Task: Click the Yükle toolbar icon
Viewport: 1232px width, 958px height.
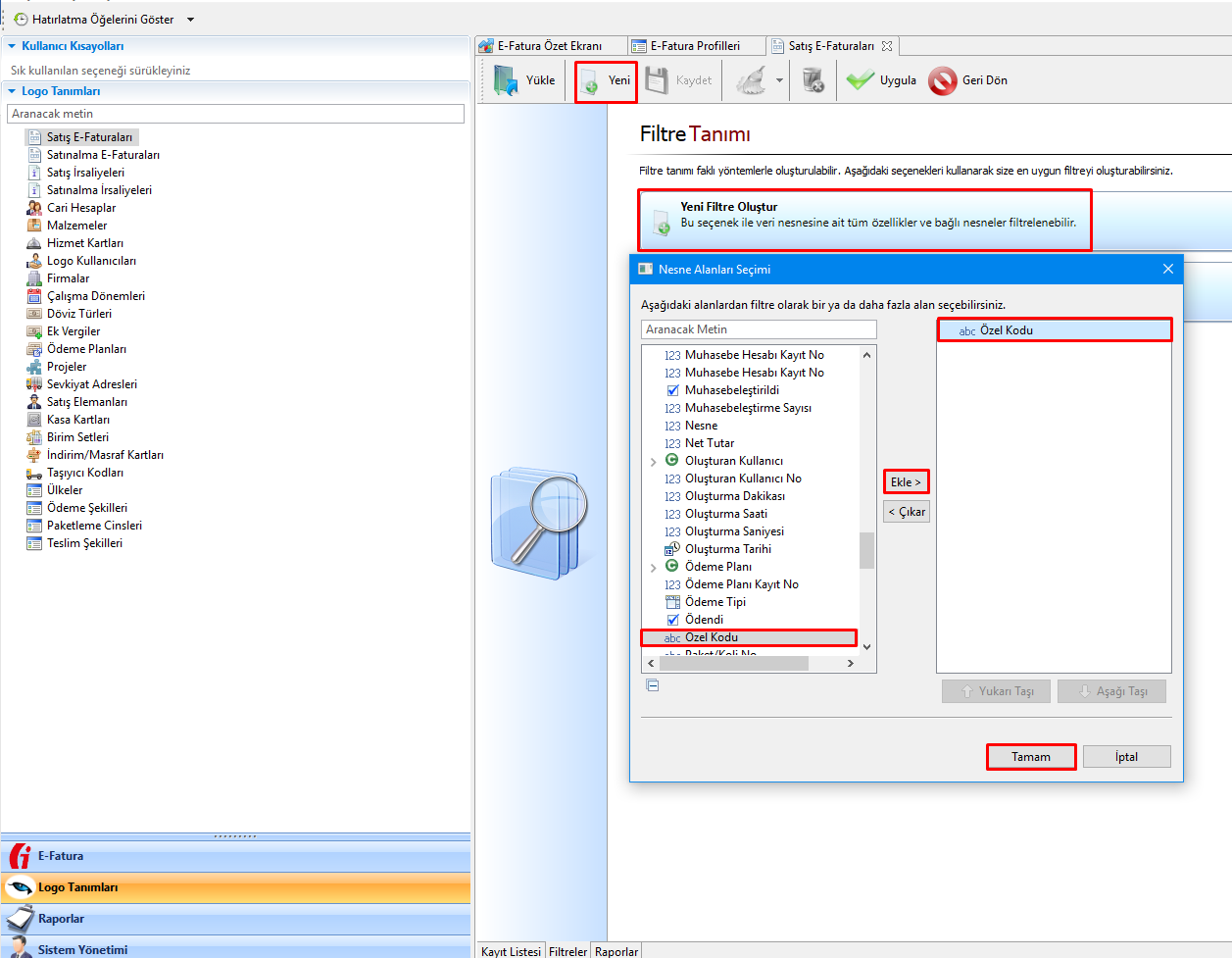Action: tap(506, 80)
